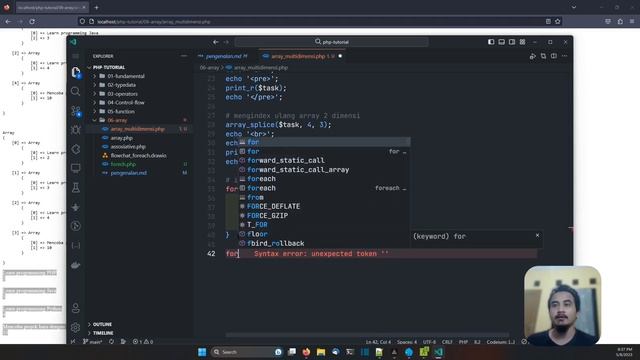Click the UTF-8 encoding status entry
This screenshot has width=640, height=360.
click(x=429, y=342)
